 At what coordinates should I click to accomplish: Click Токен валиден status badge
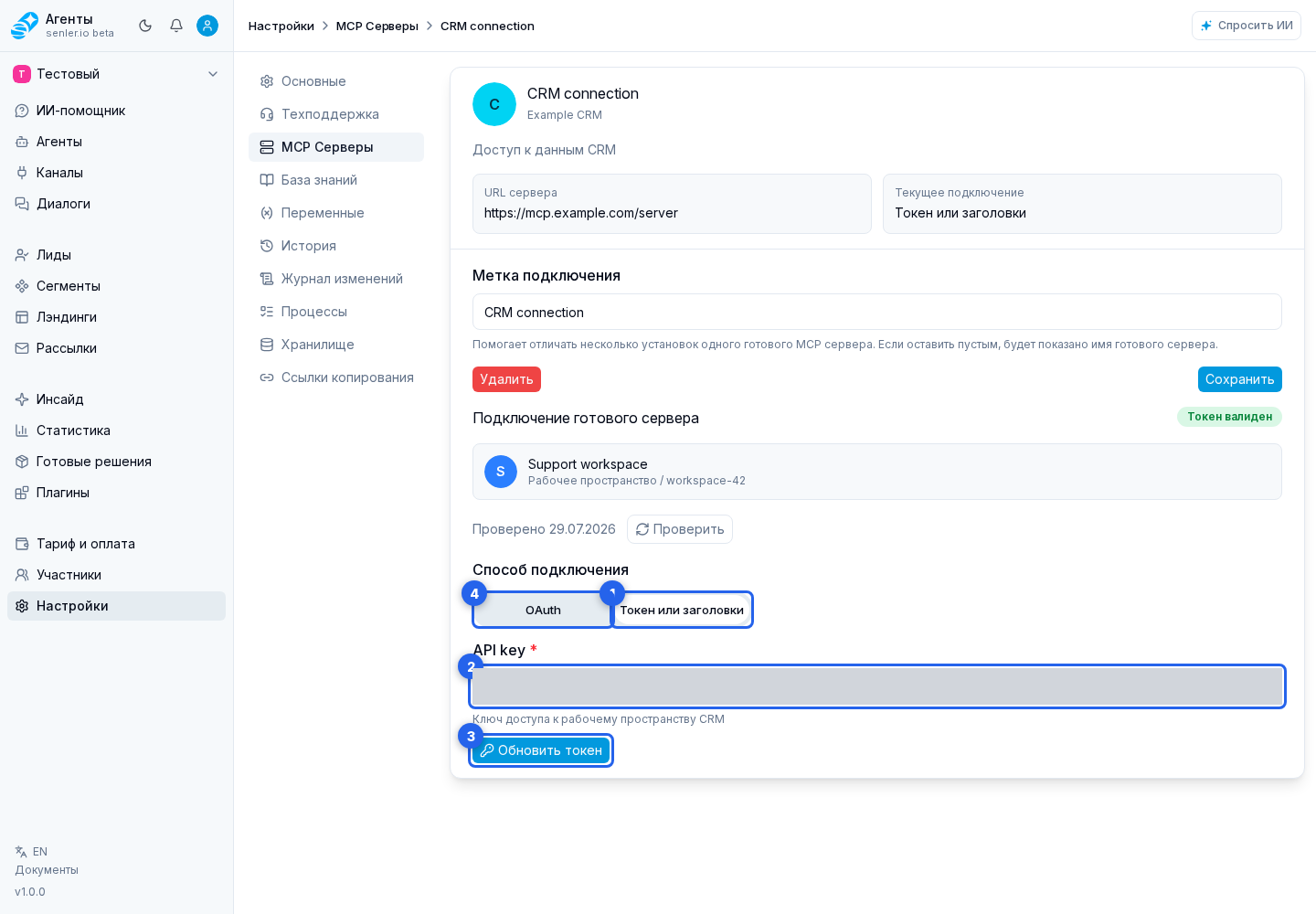1229,417
